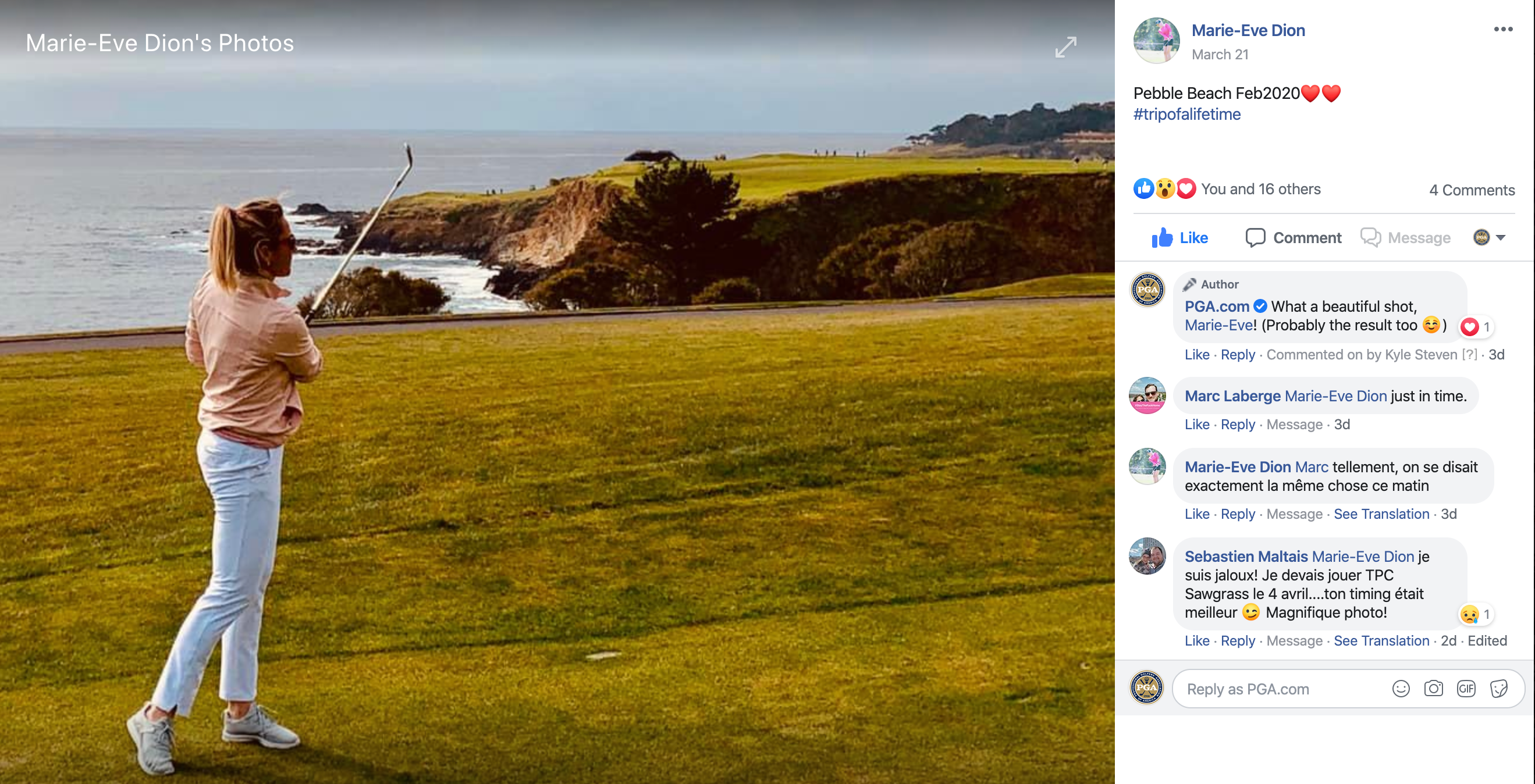Follow the #tripofalifetime hashtag

[1186, 115]
